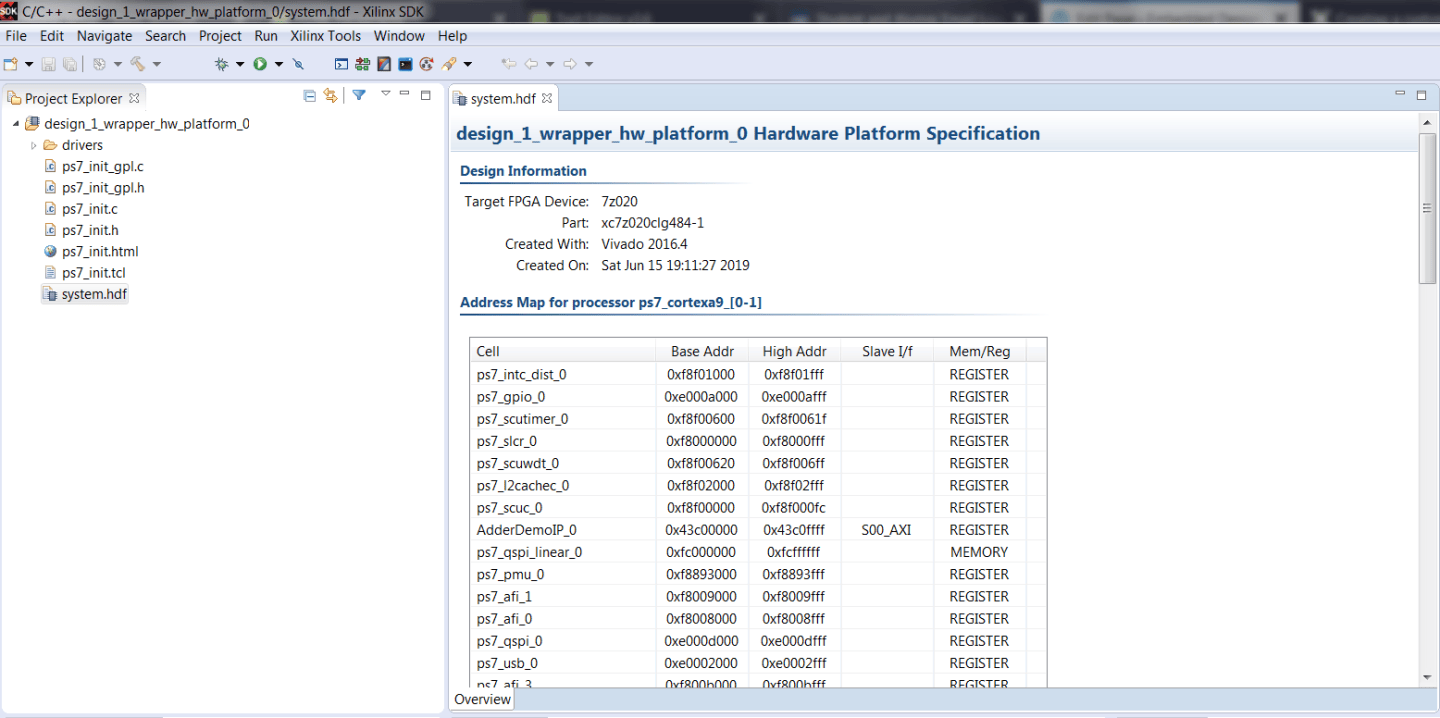Screen dimensions: 1440x718
Task: Expand the drivers folder
Action: click(x=33, y=146)
